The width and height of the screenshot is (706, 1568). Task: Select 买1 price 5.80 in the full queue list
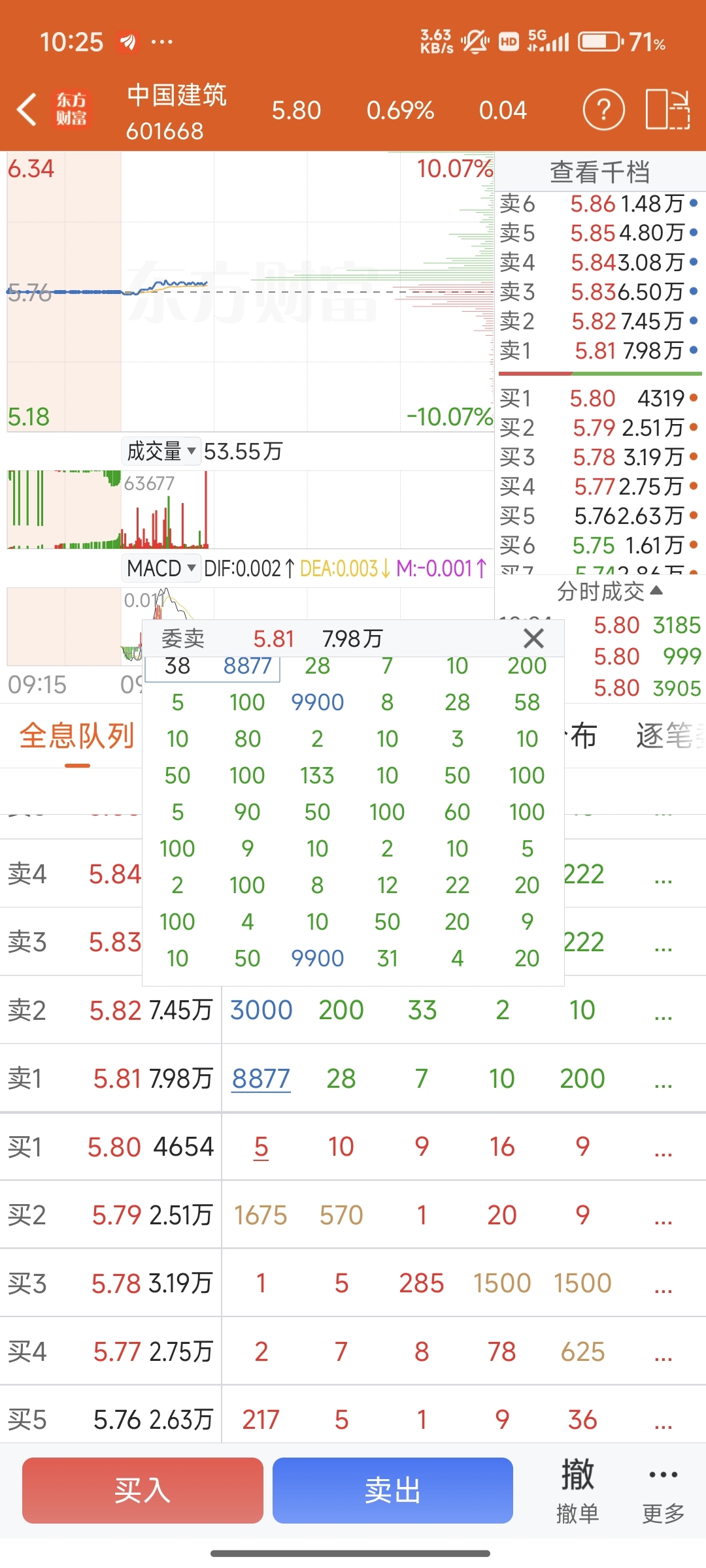tap(114, 1147)
